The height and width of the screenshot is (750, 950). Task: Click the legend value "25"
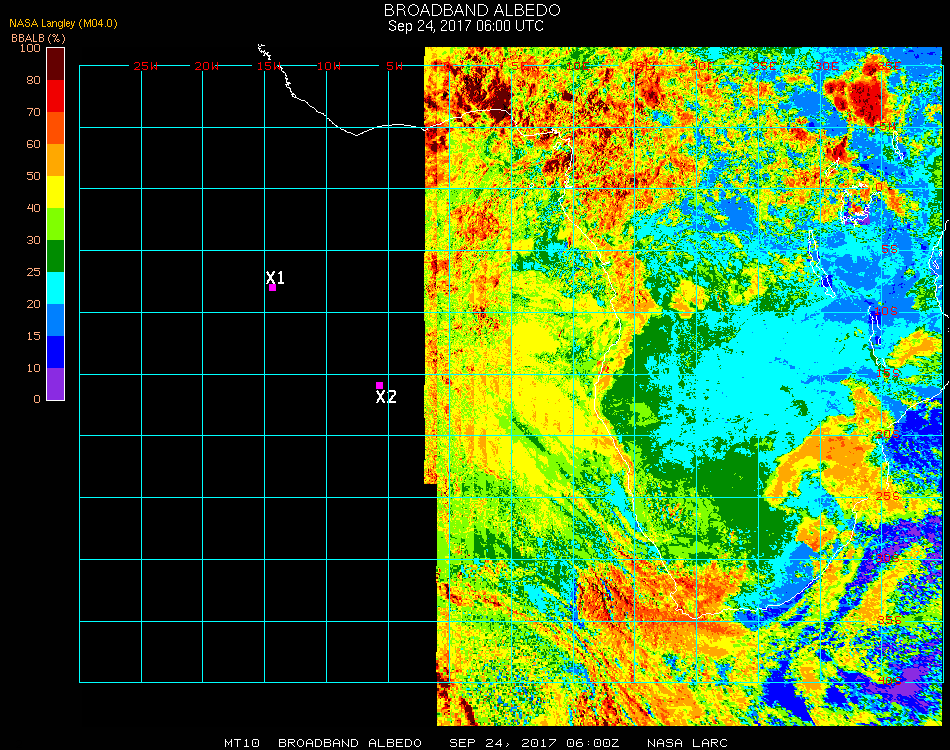33,272
